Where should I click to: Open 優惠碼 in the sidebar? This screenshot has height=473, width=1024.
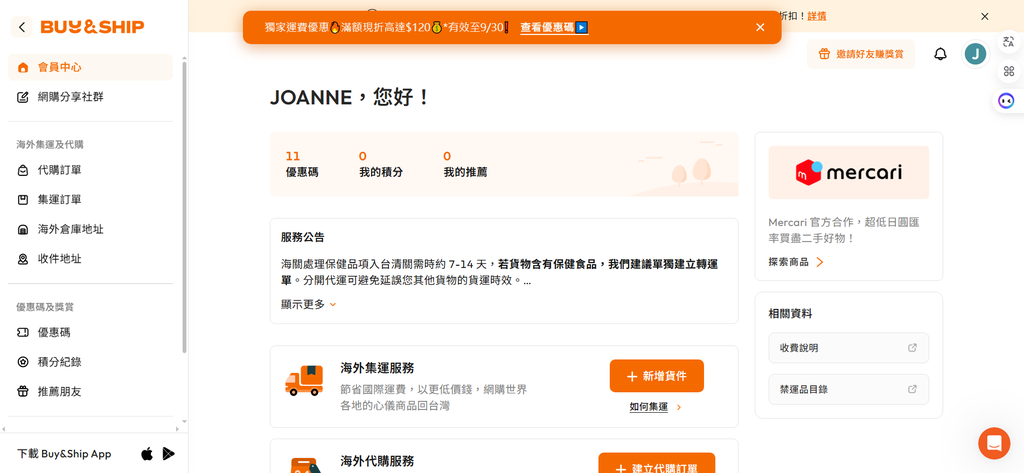coord(90,333)
